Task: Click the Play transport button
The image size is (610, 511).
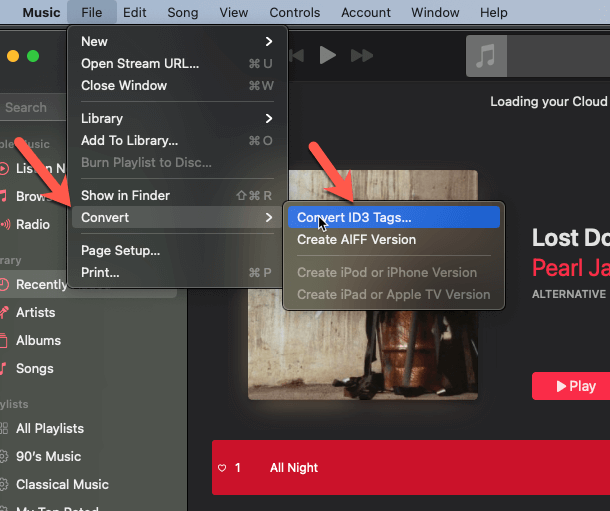Action: click(327, 55)
